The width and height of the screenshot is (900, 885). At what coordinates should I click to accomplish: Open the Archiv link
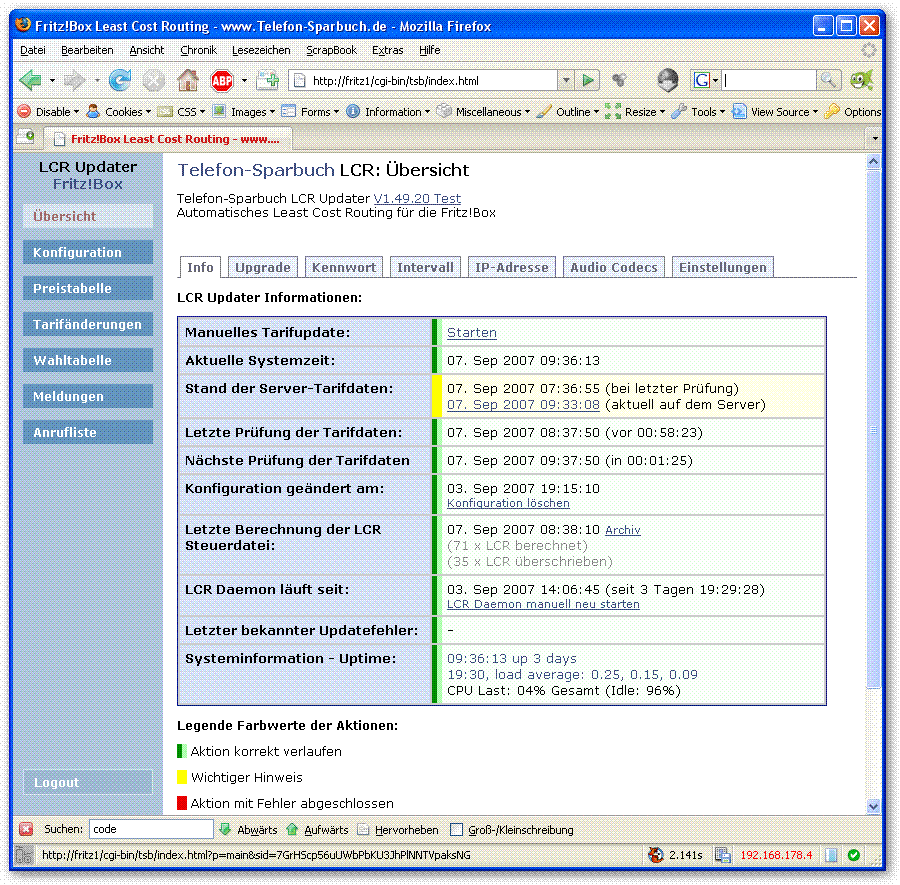(623, 530)
